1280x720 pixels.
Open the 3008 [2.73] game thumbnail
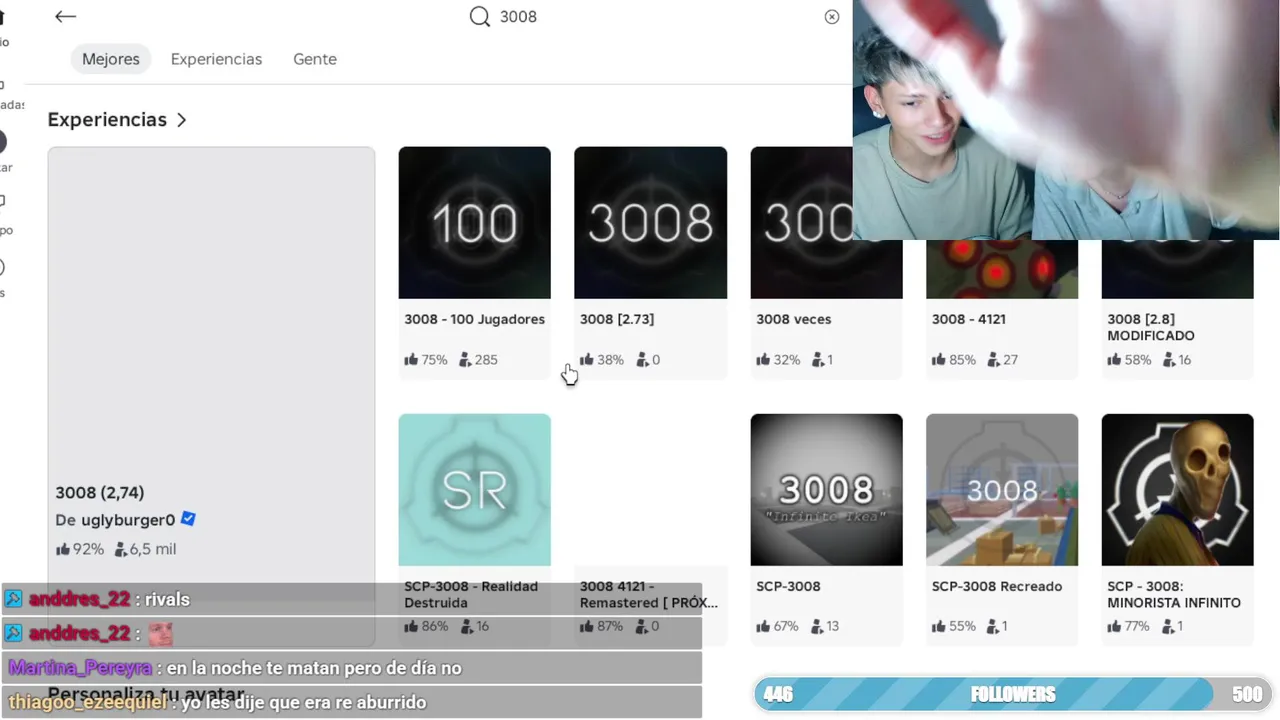tap(650, 222)
